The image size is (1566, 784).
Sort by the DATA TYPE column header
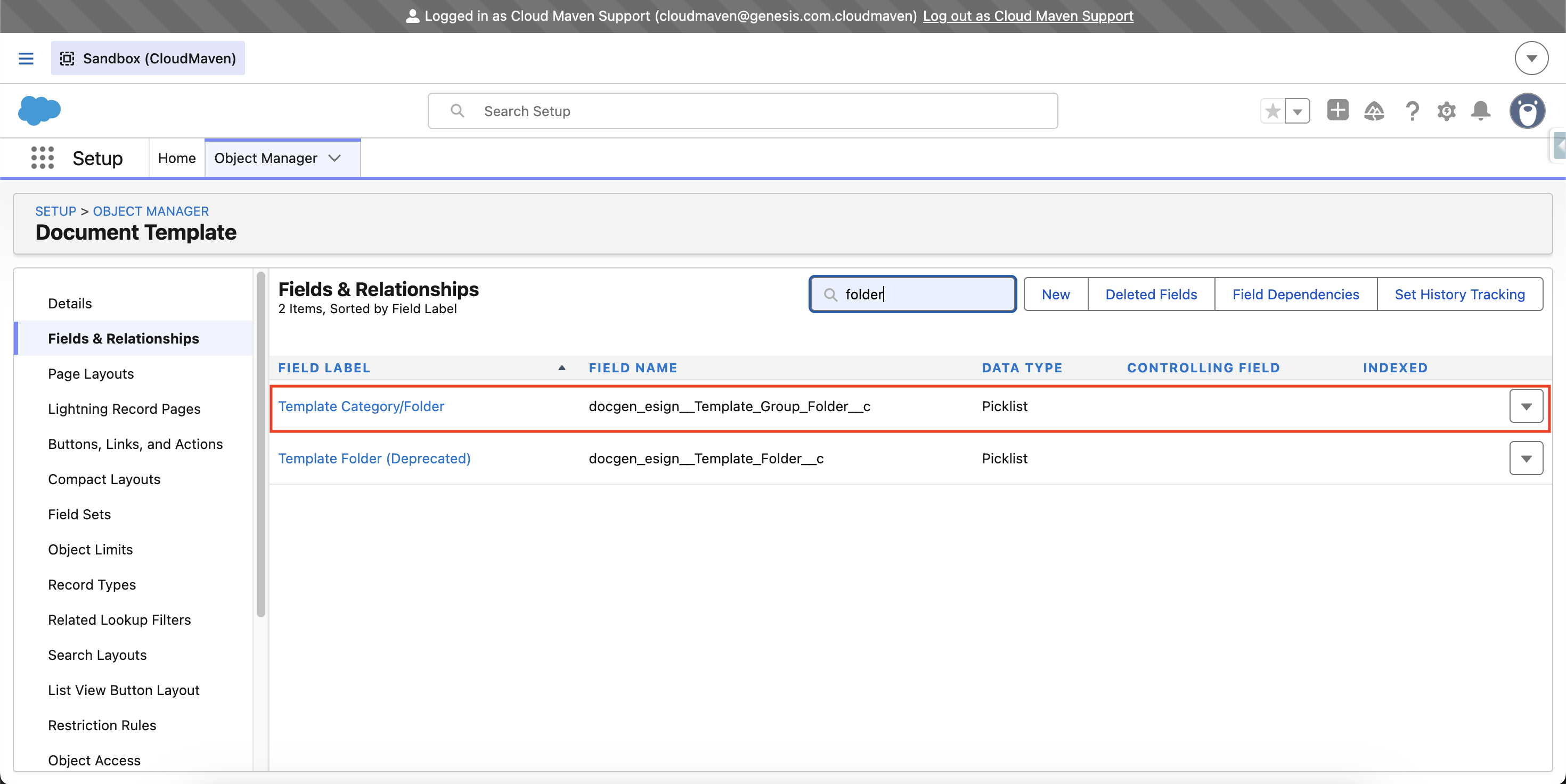click(1022, 367)
